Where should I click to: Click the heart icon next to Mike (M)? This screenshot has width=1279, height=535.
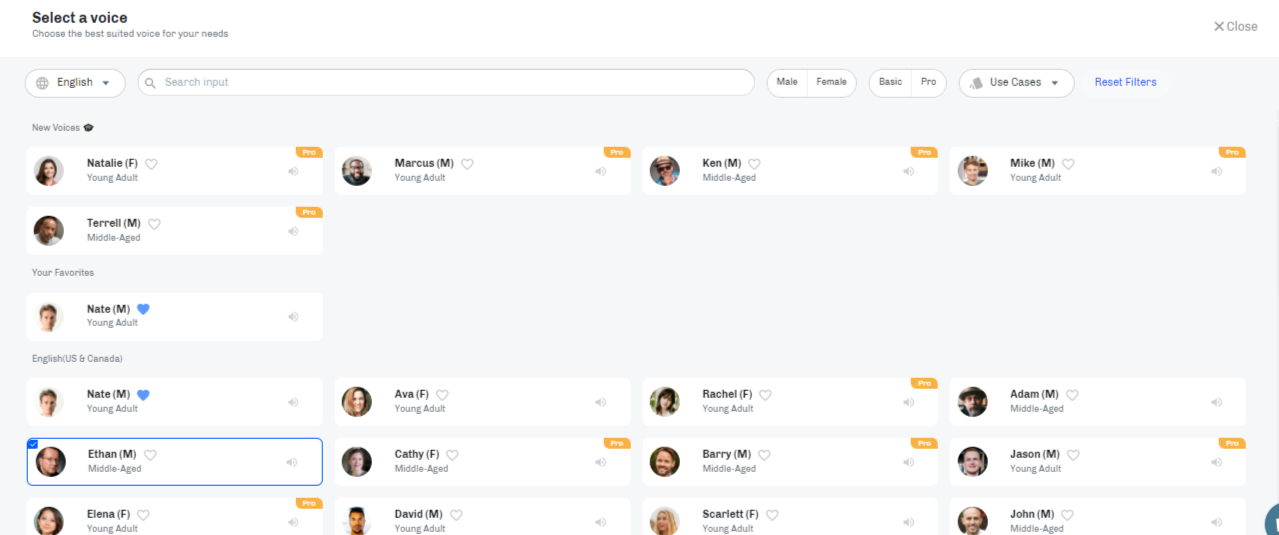(x=1068, y=164)
